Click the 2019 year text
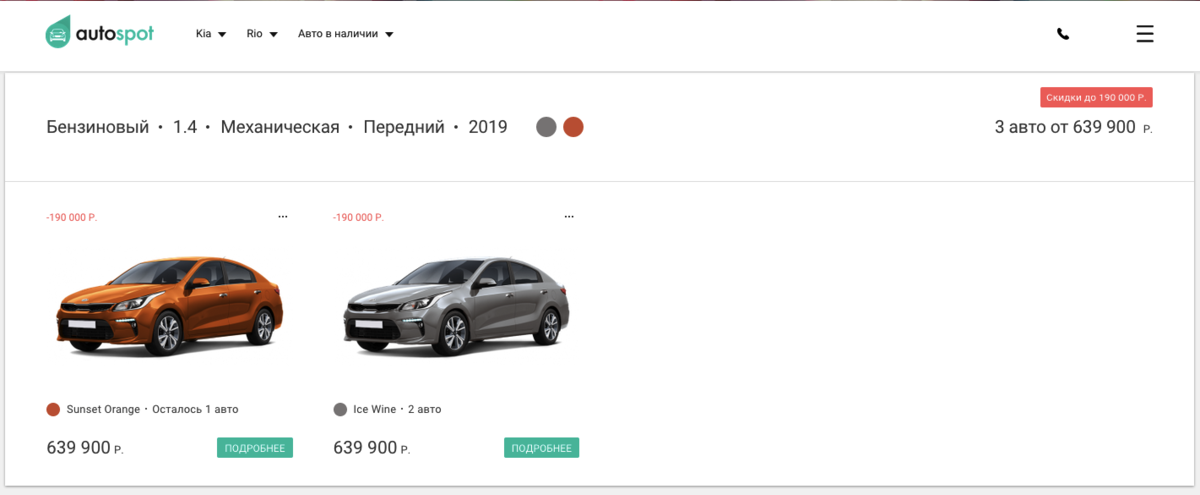Viewport: 1200px width, 495px height. click(x=488, y=127)
